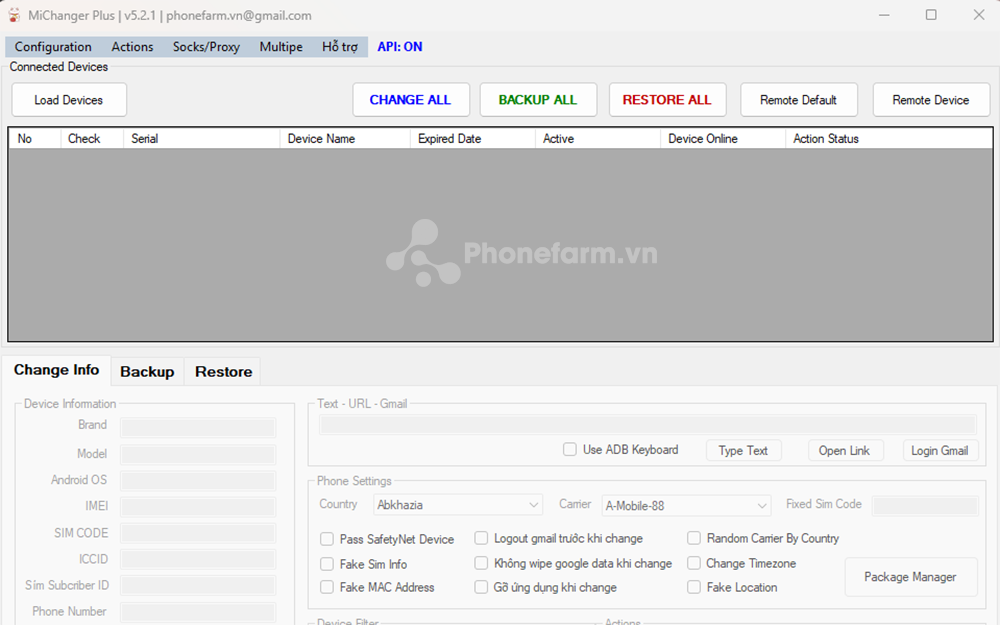Click the Remote Device button
Image resolution: width=1000 pixels, height=625 pixels.
931,100
